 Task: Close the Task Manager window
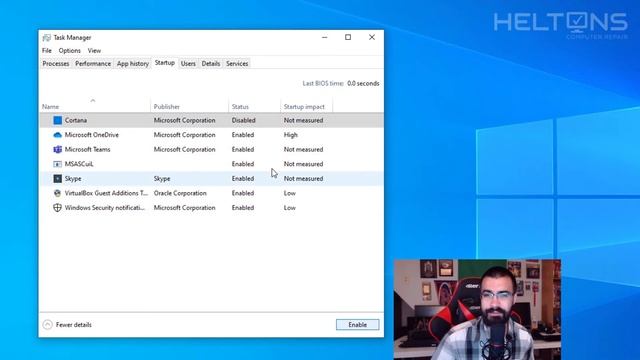coord(372,37)
